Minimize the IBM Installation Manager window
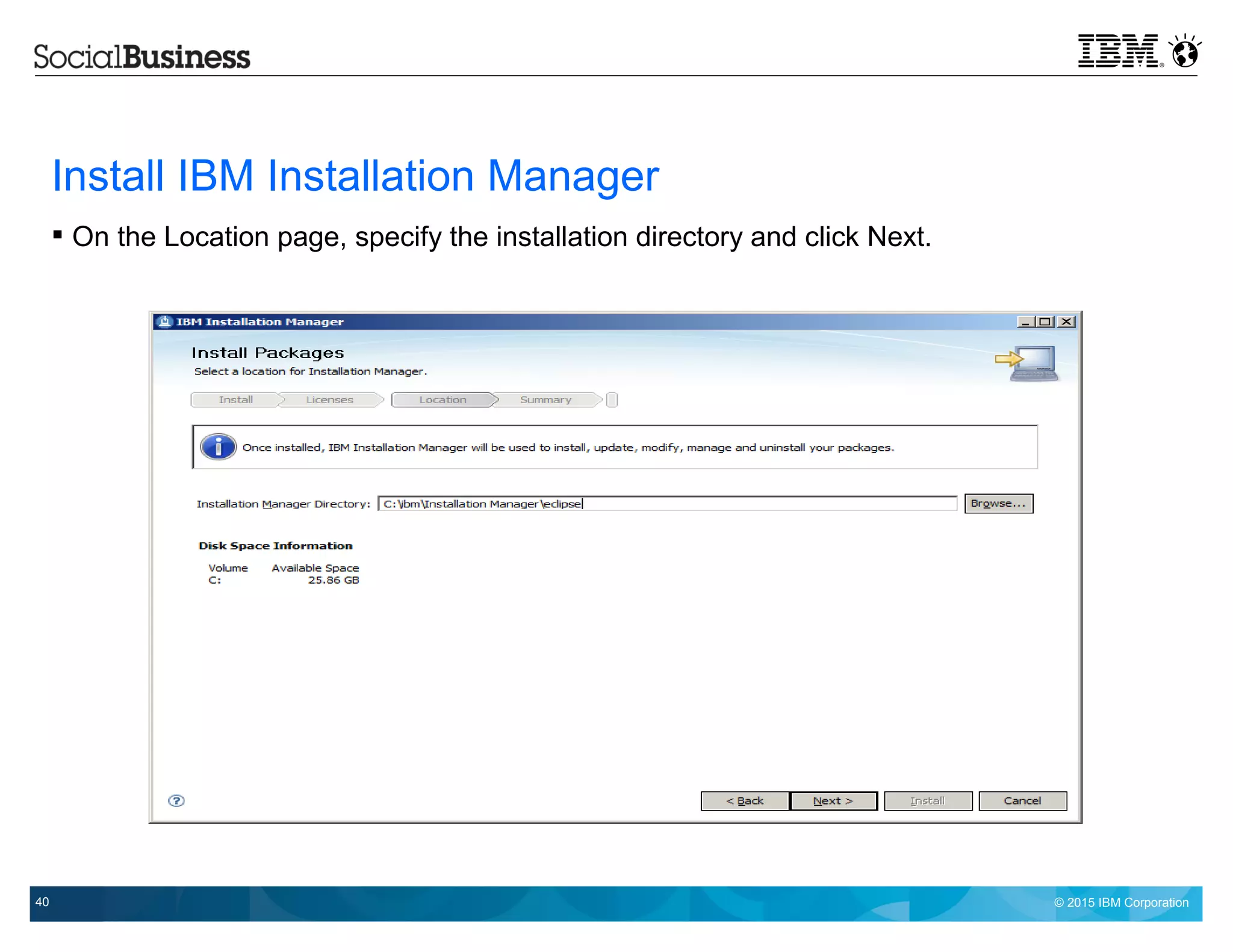Image resolution: width=1233 pixels, height=952 pixels. [1025, 322]
